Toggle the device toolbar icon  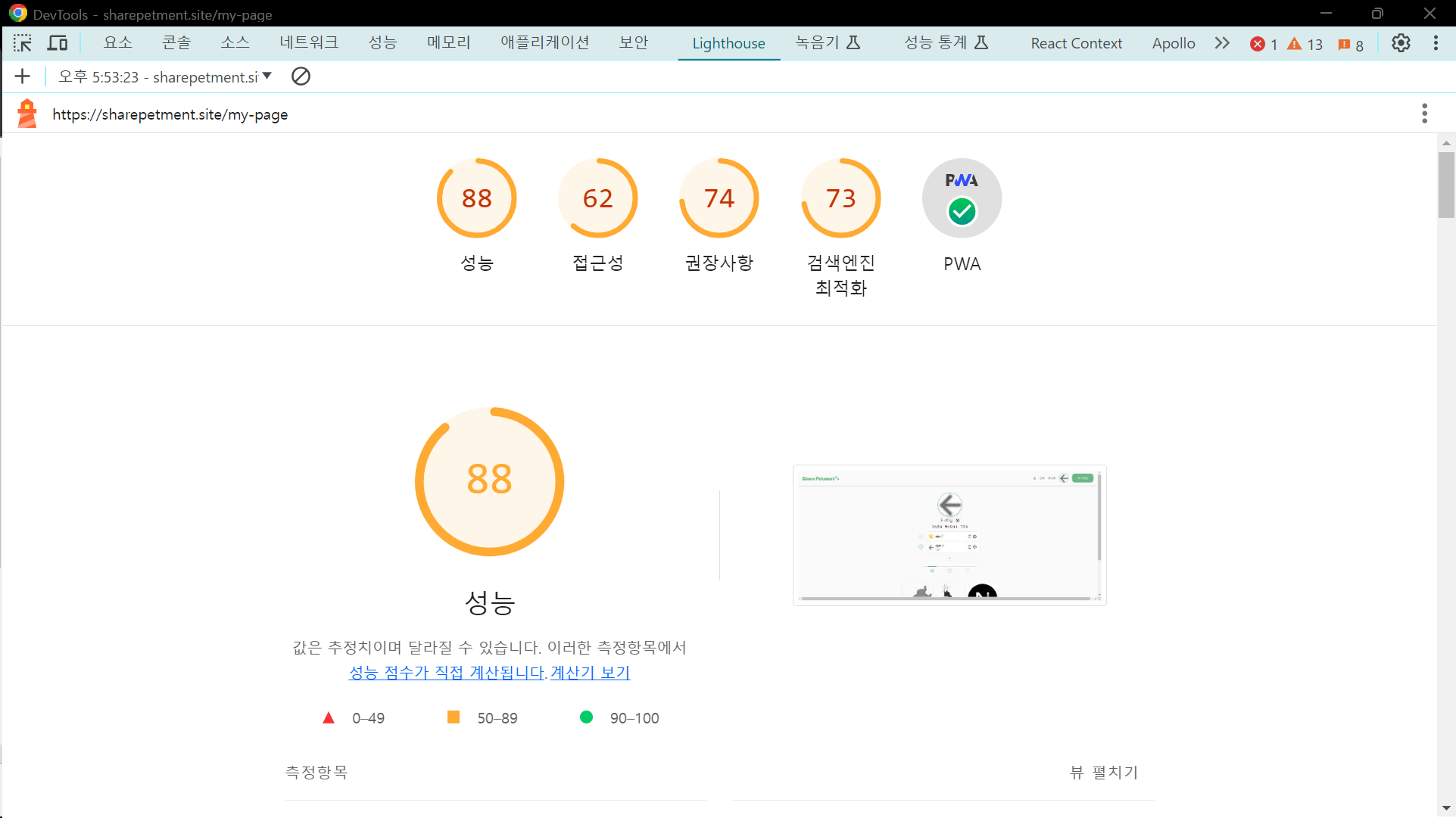(58, 43)
